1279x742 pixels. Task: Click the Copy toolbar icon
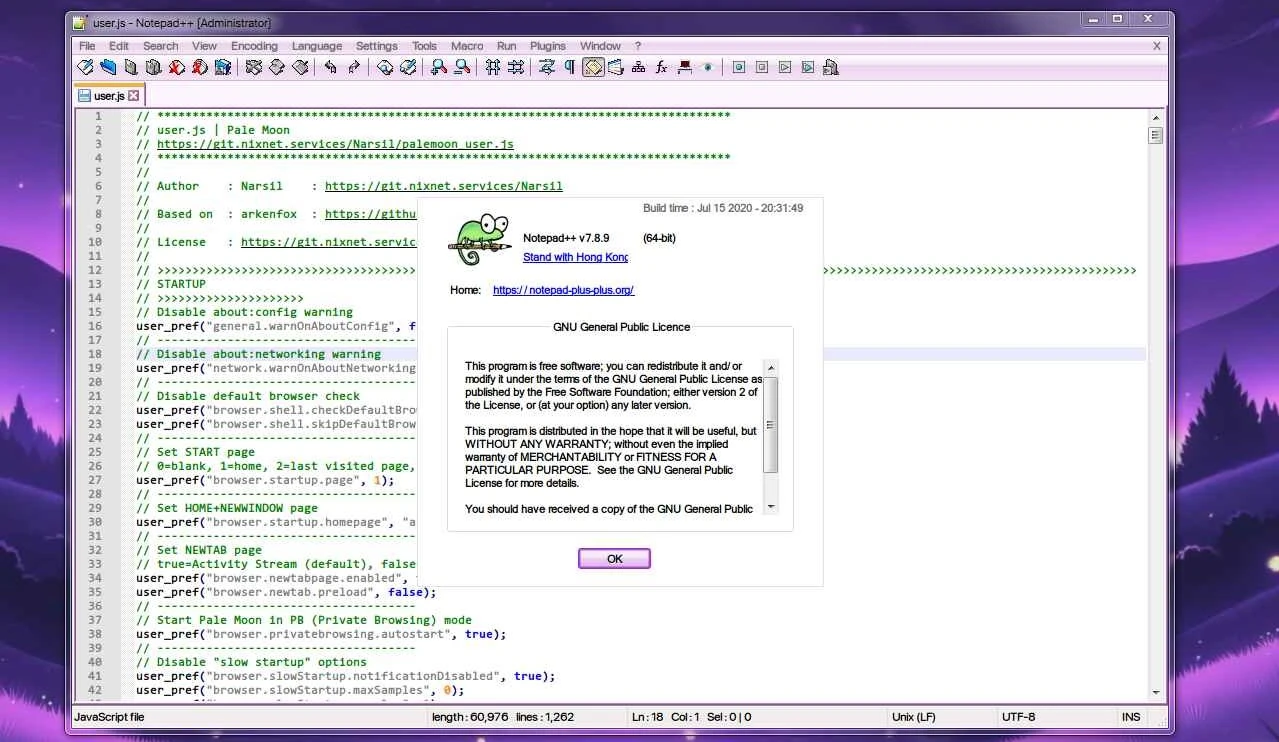pyautogui.click(x=277, y=67)
